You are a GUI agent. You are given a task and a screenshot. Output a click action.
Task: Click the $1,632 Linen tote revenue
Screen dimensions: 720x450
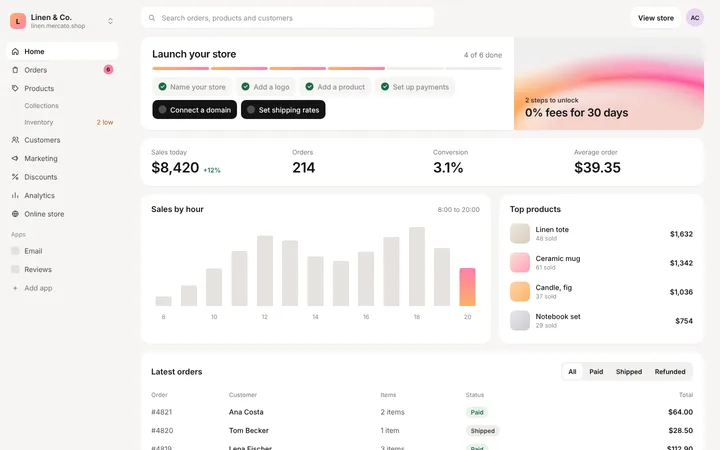681,234
